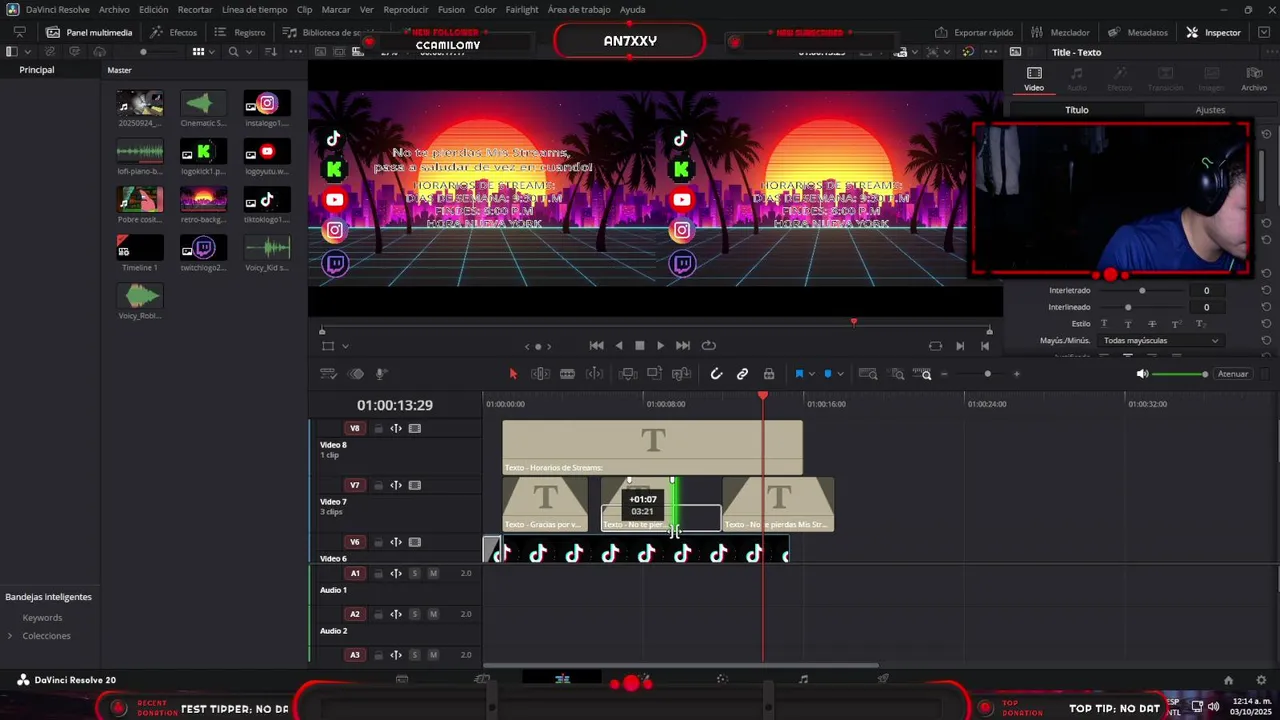
Task: Toggle Panel multimedia panel
Action: (89, 32)
